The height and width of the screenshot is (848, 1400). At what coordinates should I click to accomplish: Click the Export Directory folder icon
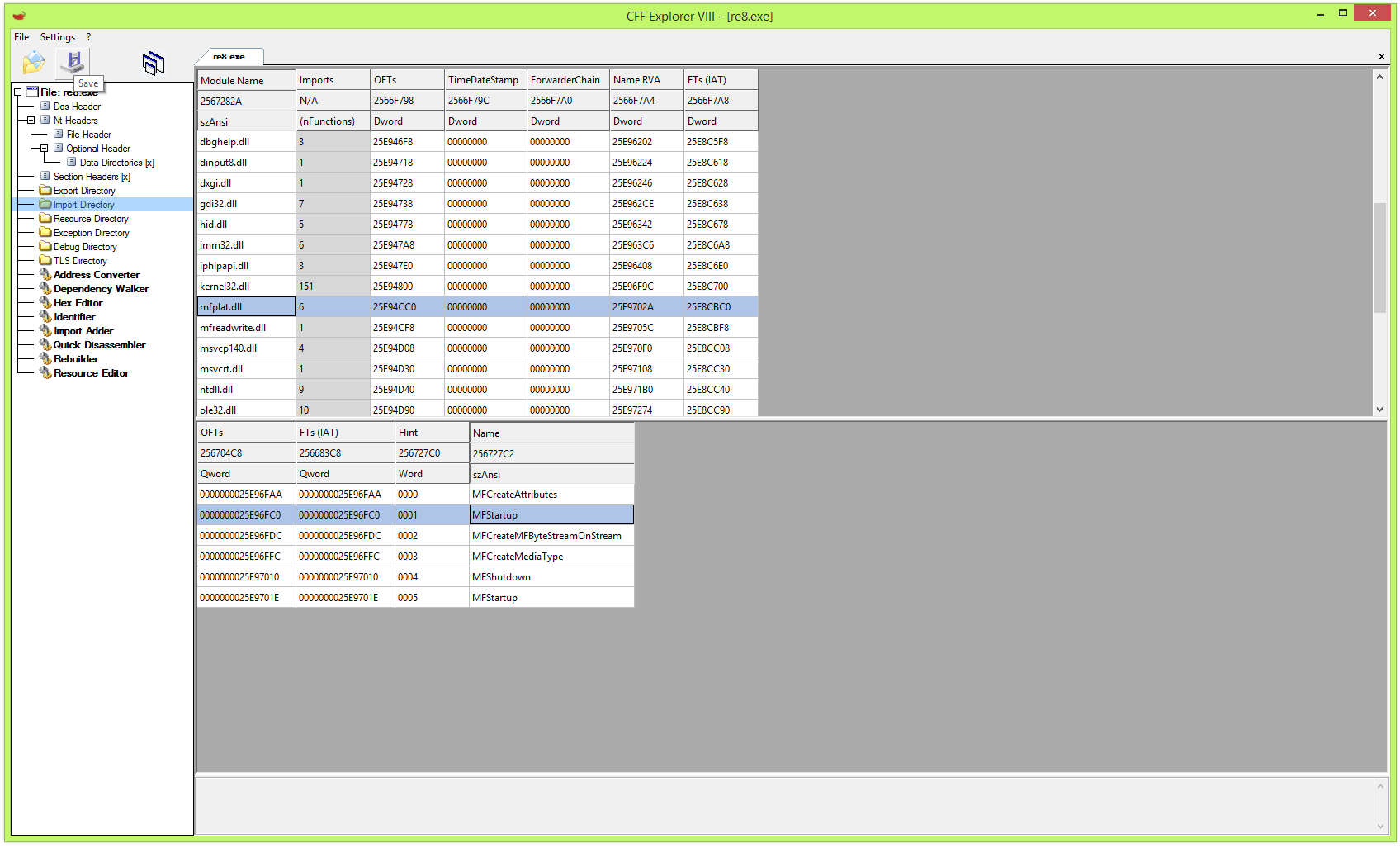[x=45, y=190]
